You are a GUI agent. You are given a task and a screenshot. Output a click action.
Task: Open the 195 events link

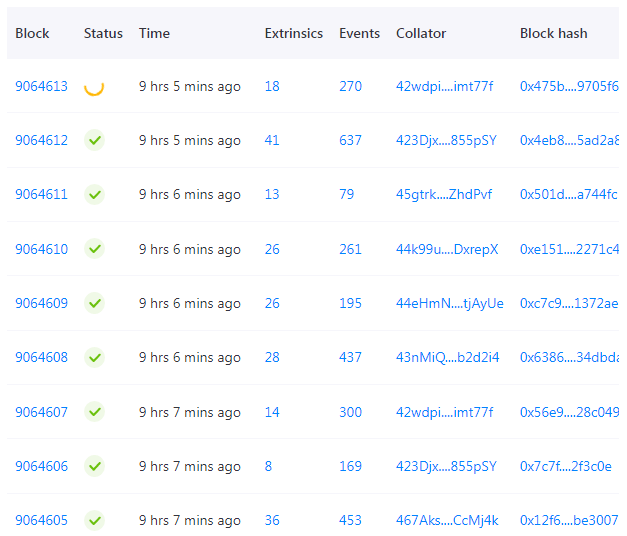350,303
